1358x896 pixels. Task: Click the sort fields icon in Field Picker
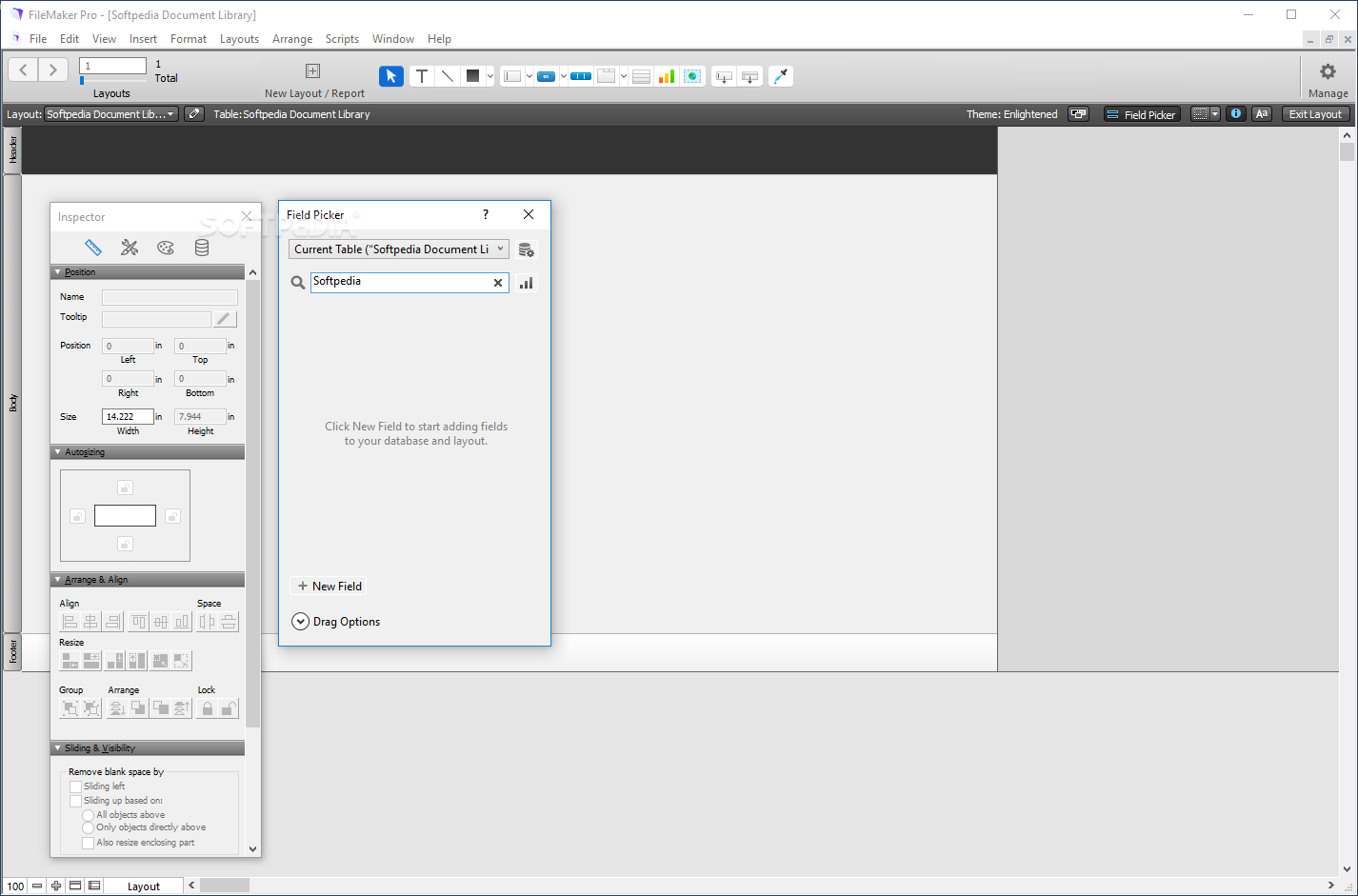coord(526,283)
